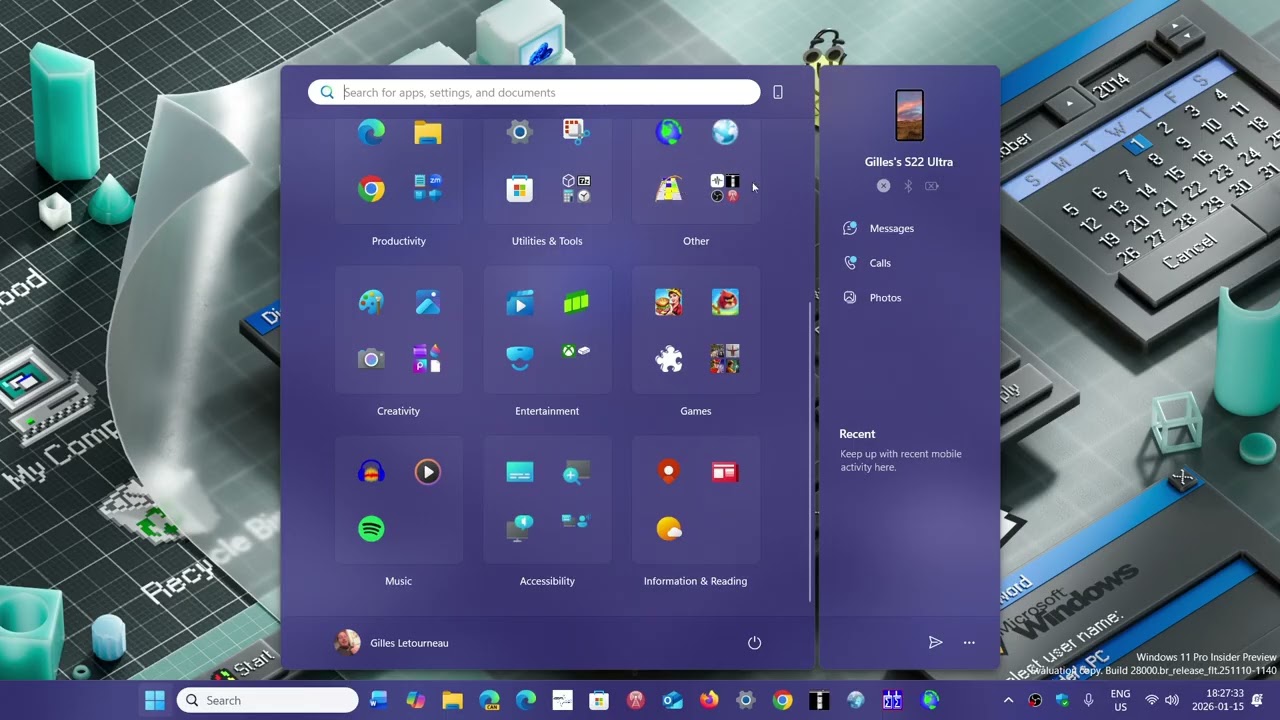Expand the Productivity folder's small app cluster

[x=428, y=189]
